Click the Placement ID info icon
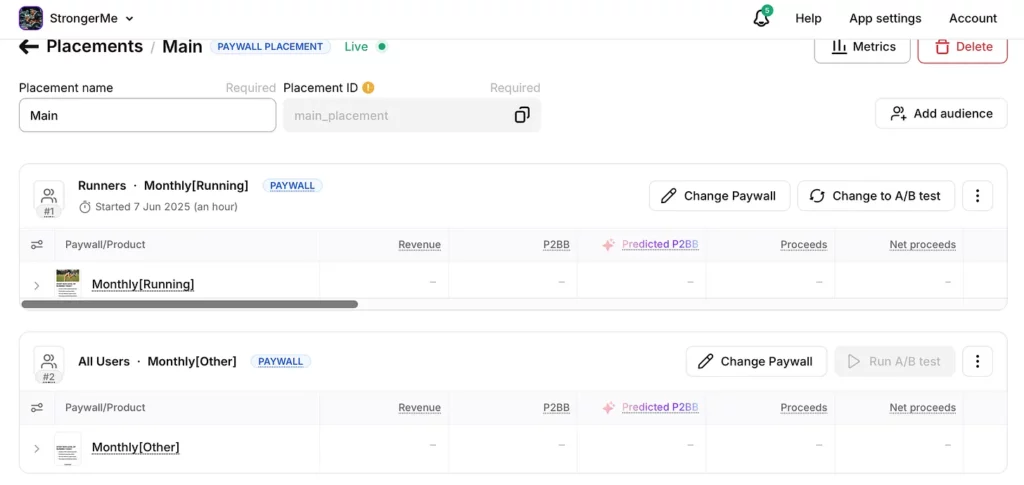This screenshot has width=1024, height=485. click(x=368, y=88)
